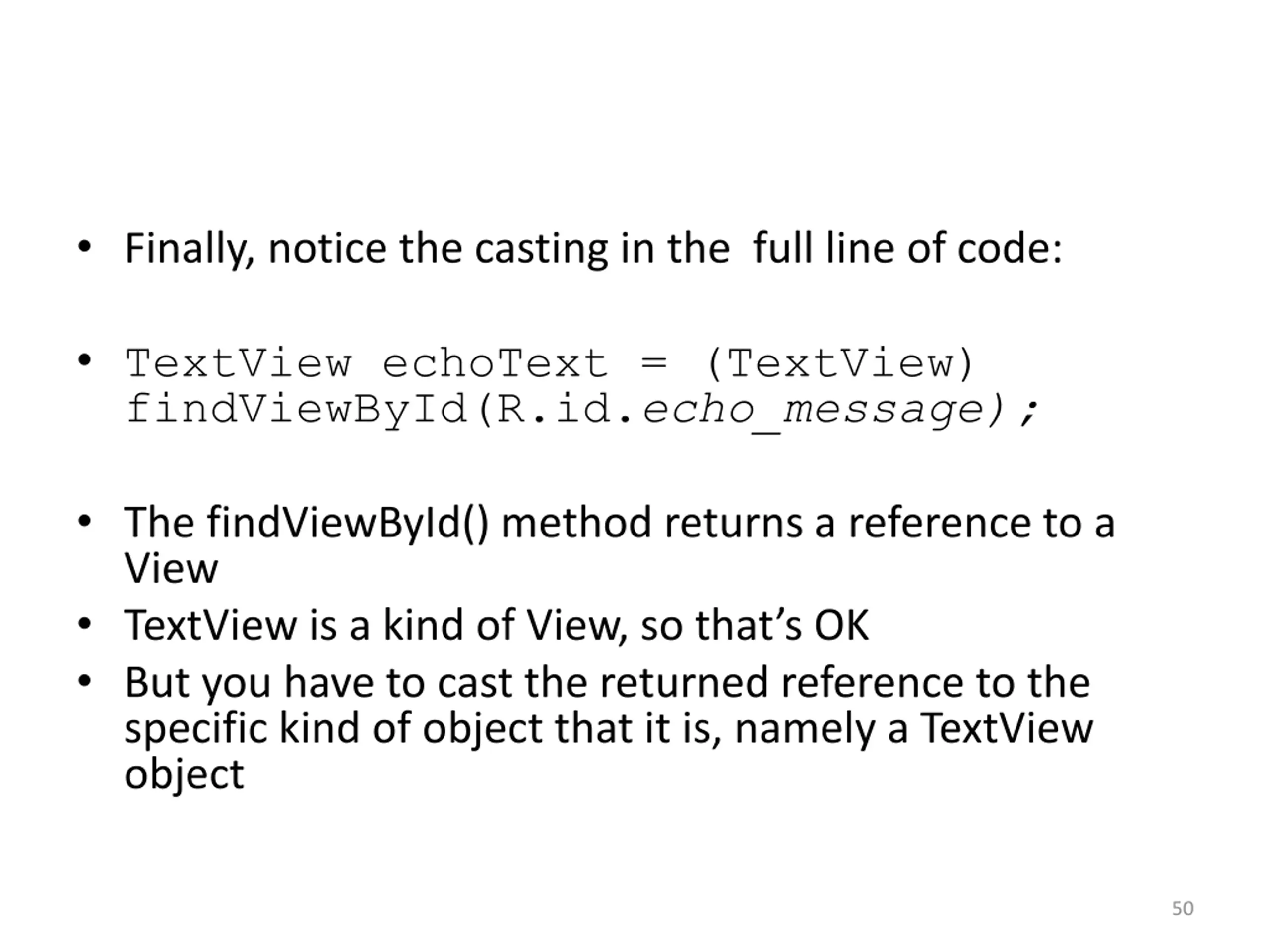Click the word 'TextView' starting the code line

[x=238, y=363]
